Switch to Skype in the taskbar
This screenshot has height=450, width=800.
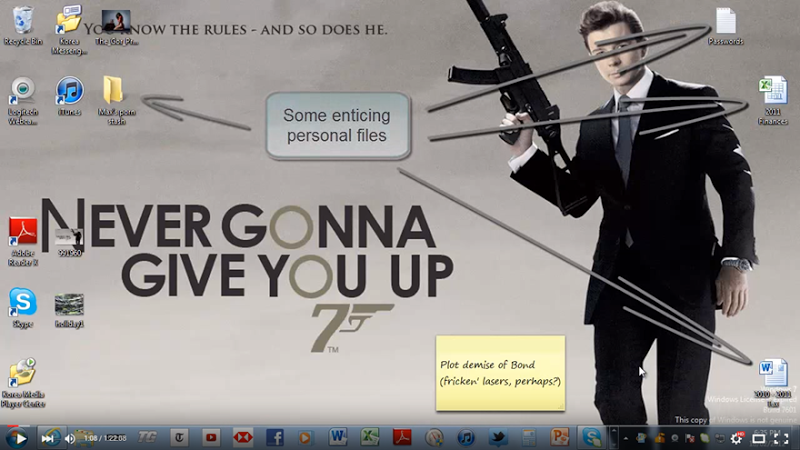(591, 437)
